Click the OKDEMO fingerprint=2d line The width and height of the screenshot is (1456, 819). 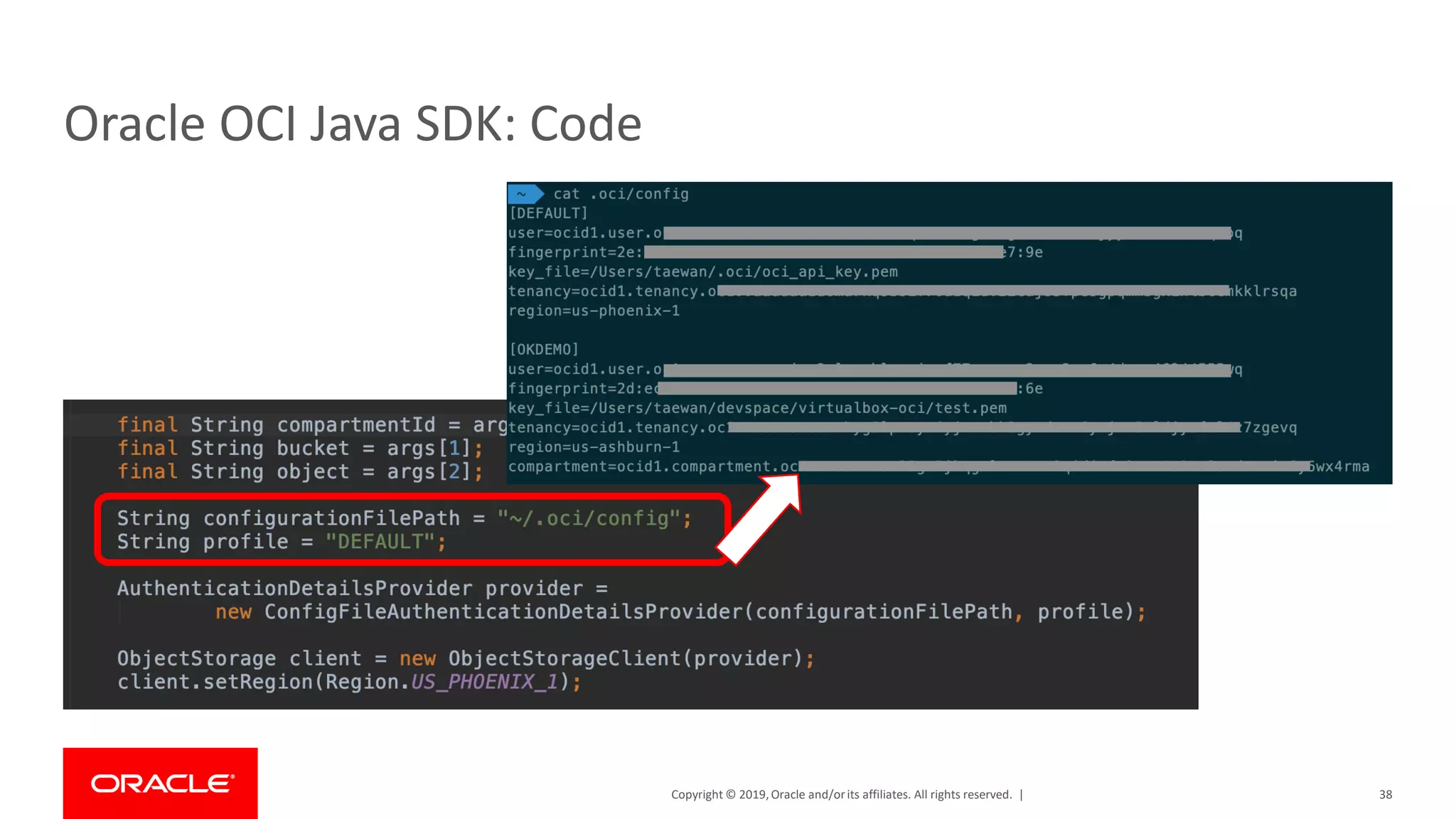pyautogui.click(x=775, y=389)
